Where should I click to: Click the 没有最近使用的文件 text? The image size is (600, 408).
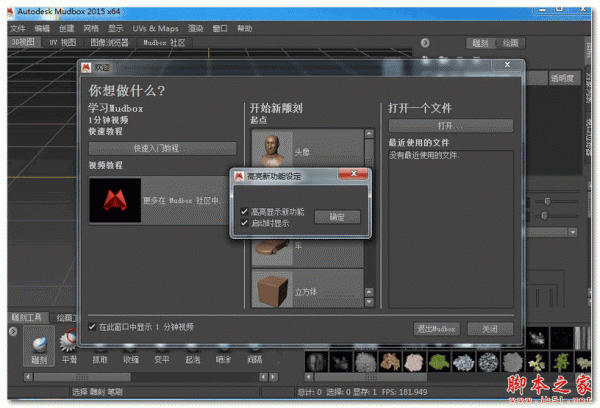(x=424, y=155)
